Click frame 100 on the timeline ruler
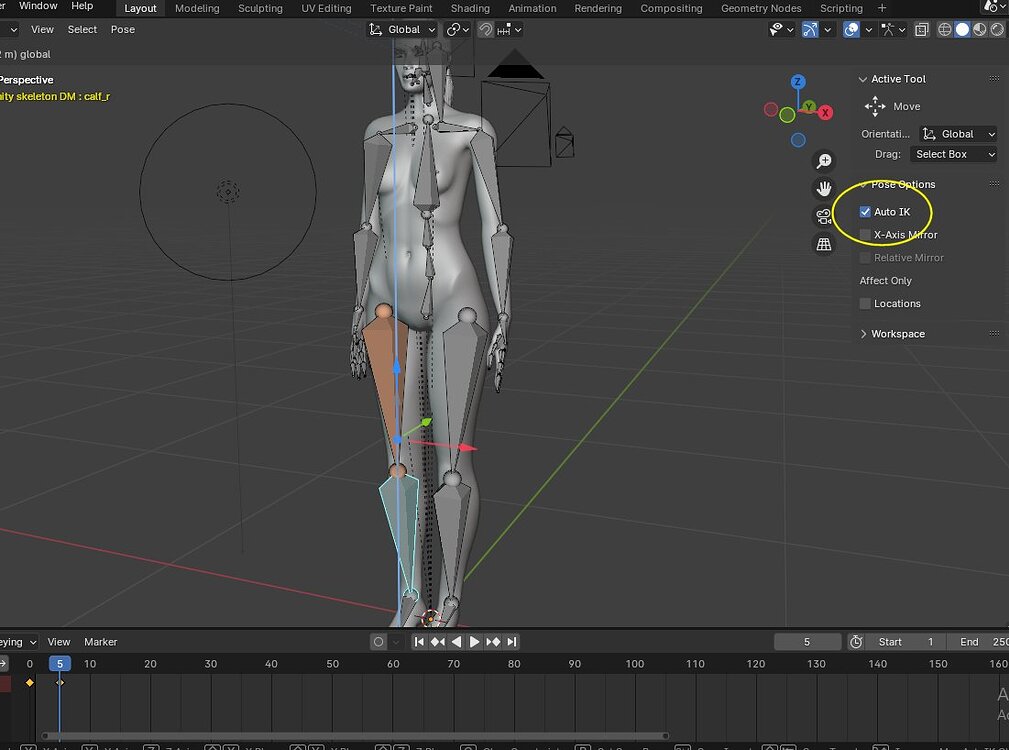The width and height of the screenshot is (1009, 750). pyautogui.click(x=634, y=664)
